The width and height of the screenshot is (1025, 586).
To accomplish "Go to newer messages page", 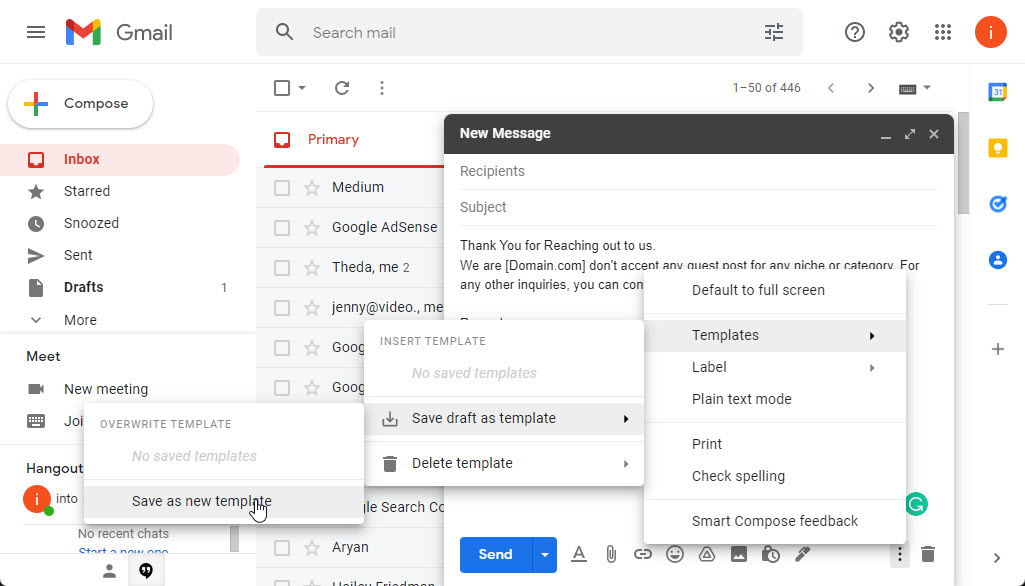I will tap(831, 88).
